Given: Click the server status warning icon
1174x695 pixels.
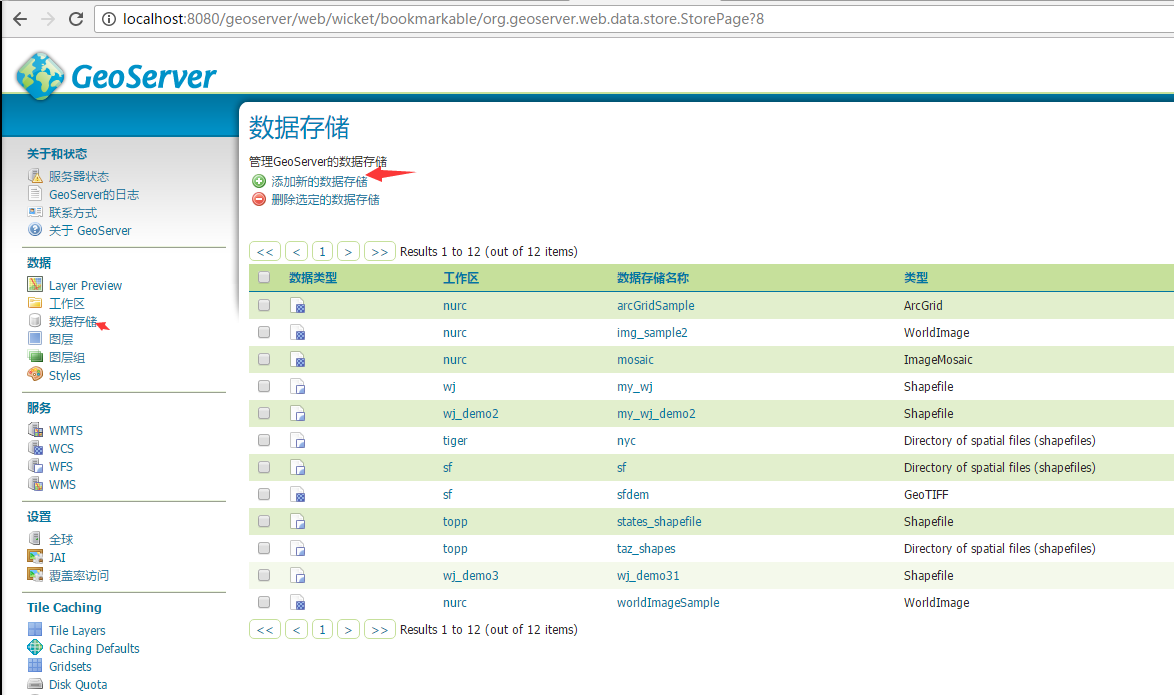Looking at the screenshot, I should 35,176.
